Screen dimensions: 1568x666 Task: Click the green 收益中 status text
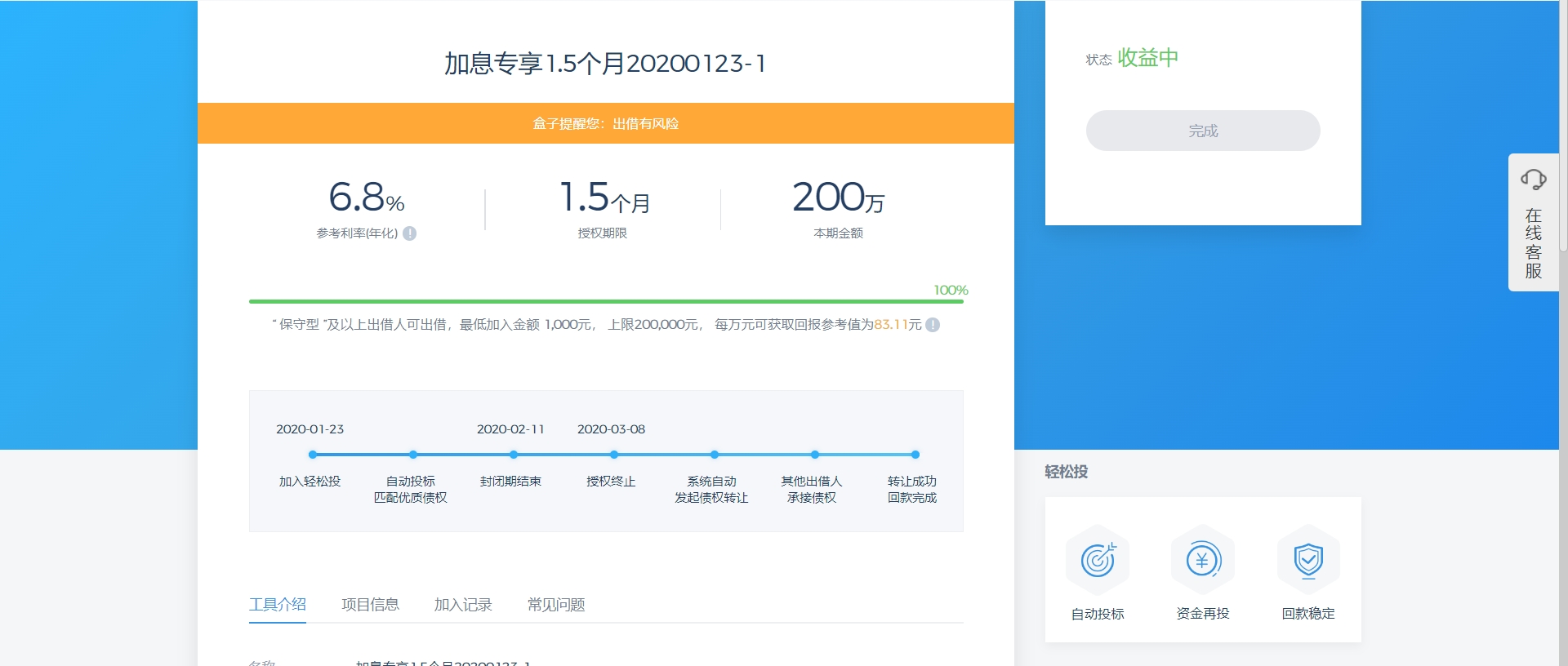coord(1148,58)
